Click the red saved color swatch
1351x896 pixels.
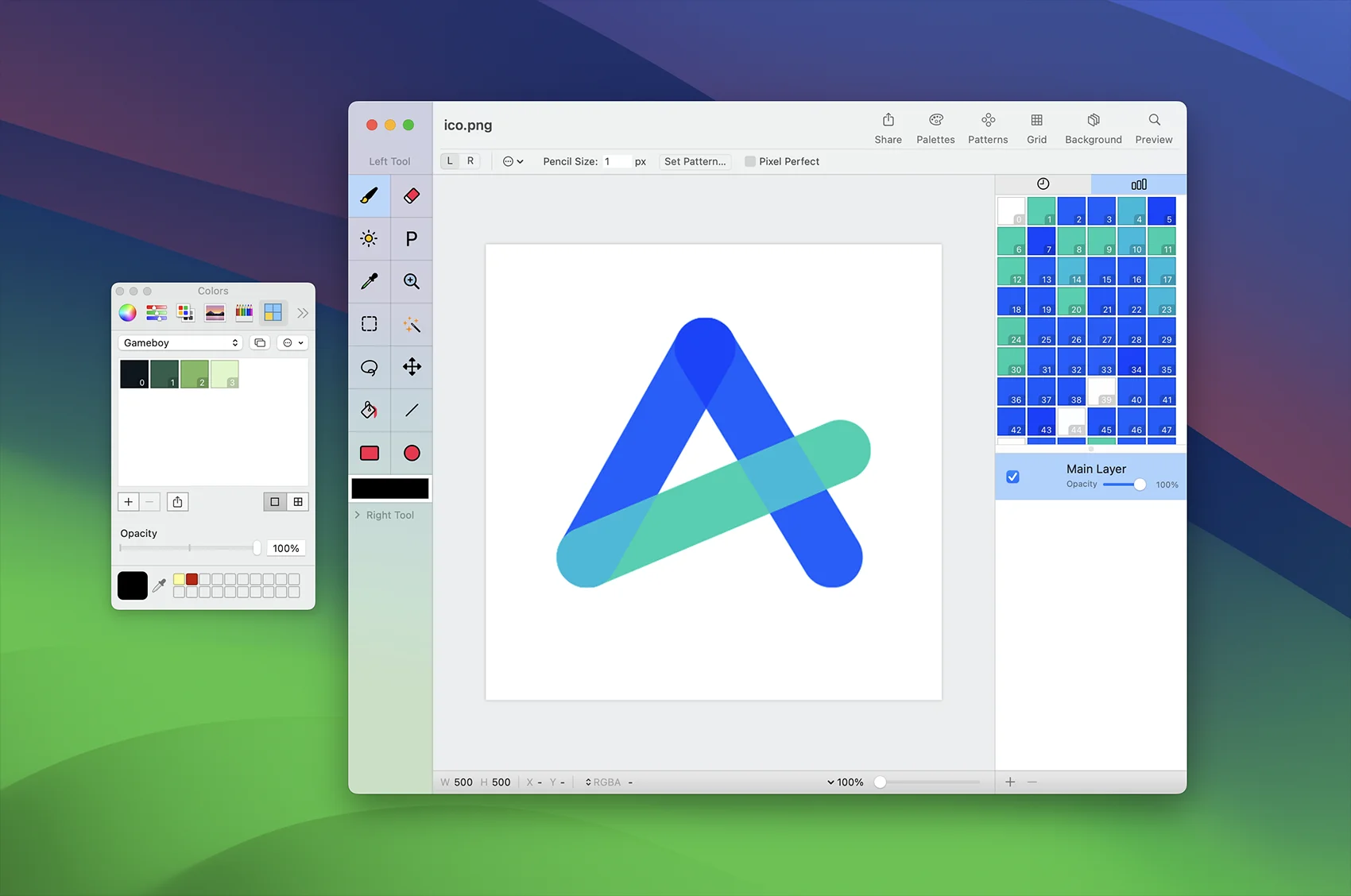pyautogui.click(x=192, y=579)
